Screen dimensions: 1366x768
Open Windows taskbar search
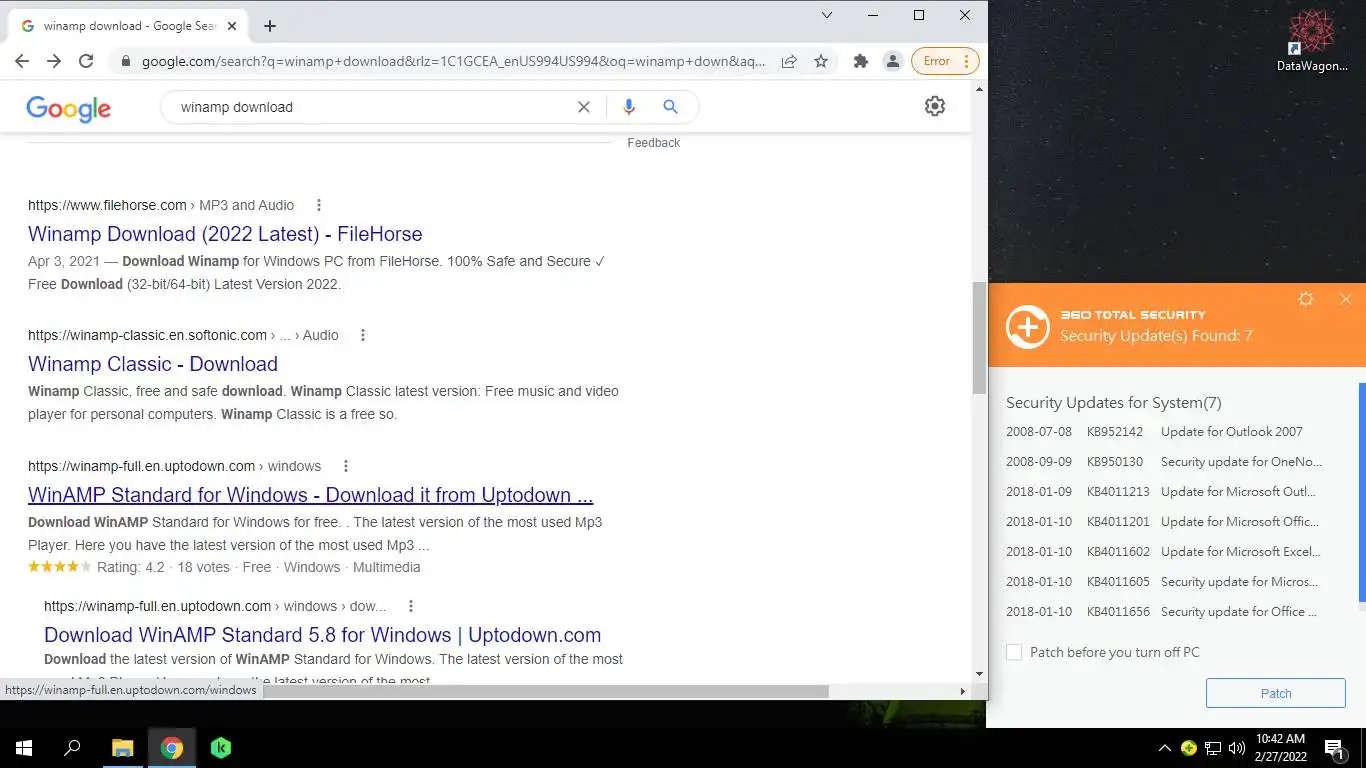click(x=72, y=748)
